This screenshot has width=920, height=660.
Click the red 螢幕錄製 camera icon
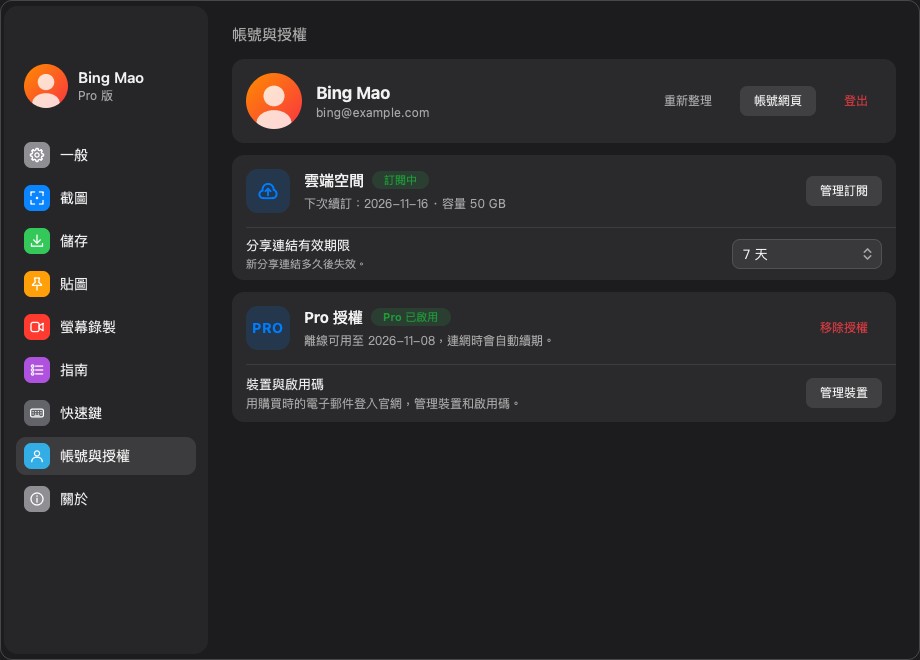point(37,327)
